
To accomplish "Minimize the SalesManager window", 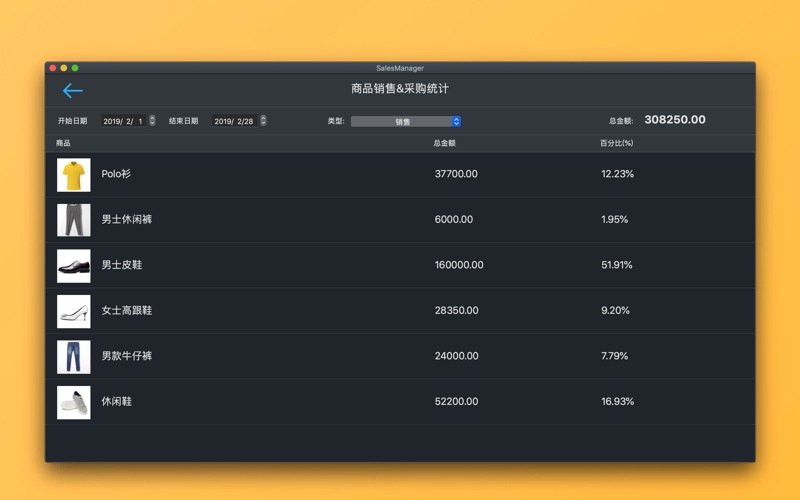I will point(64,68).
